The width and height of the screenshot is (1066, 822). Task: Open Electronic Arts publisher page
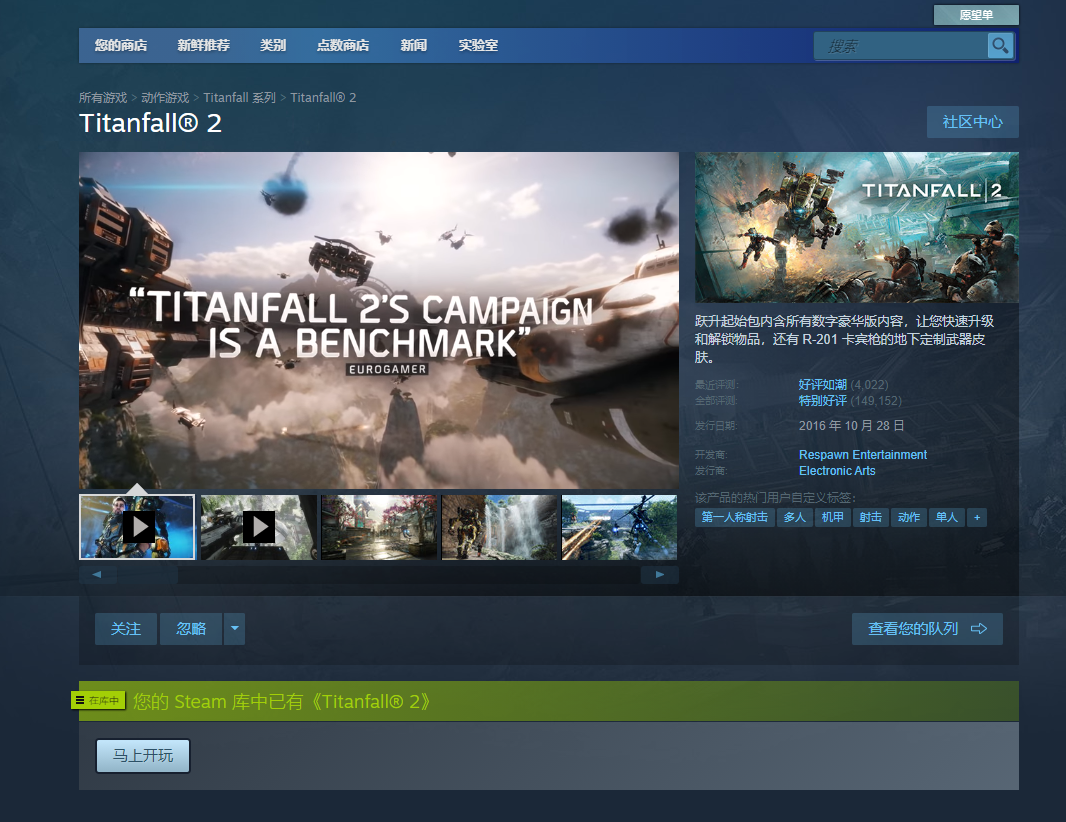(837, 471)
